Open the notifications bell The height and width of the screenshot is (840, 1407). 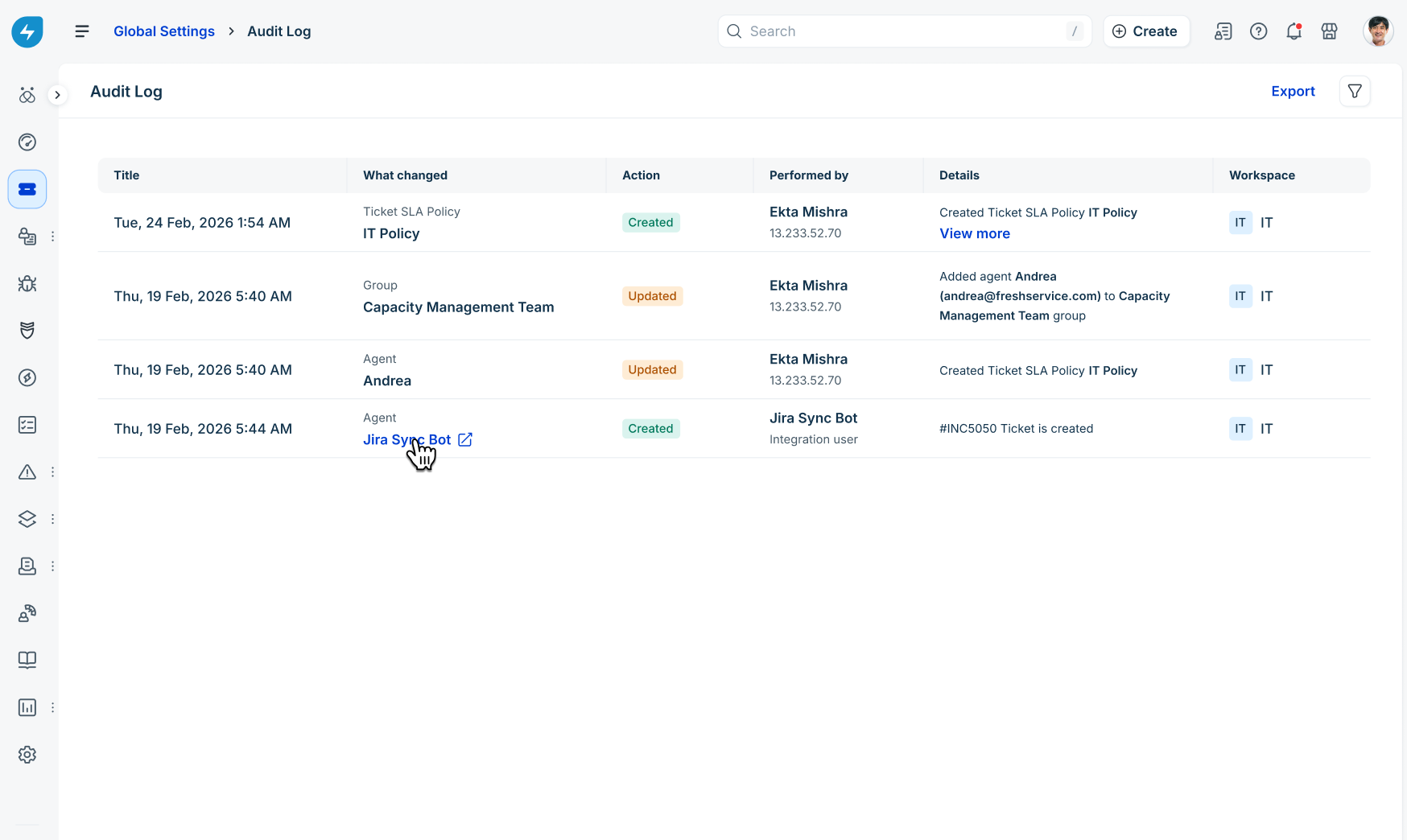1294,31
